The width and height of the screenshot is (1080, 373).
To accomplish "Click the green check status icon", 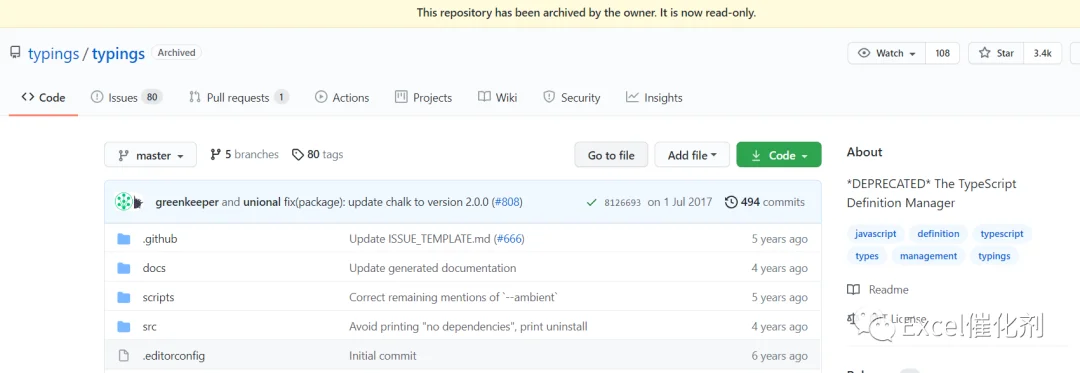I will [x=591, y=202].
